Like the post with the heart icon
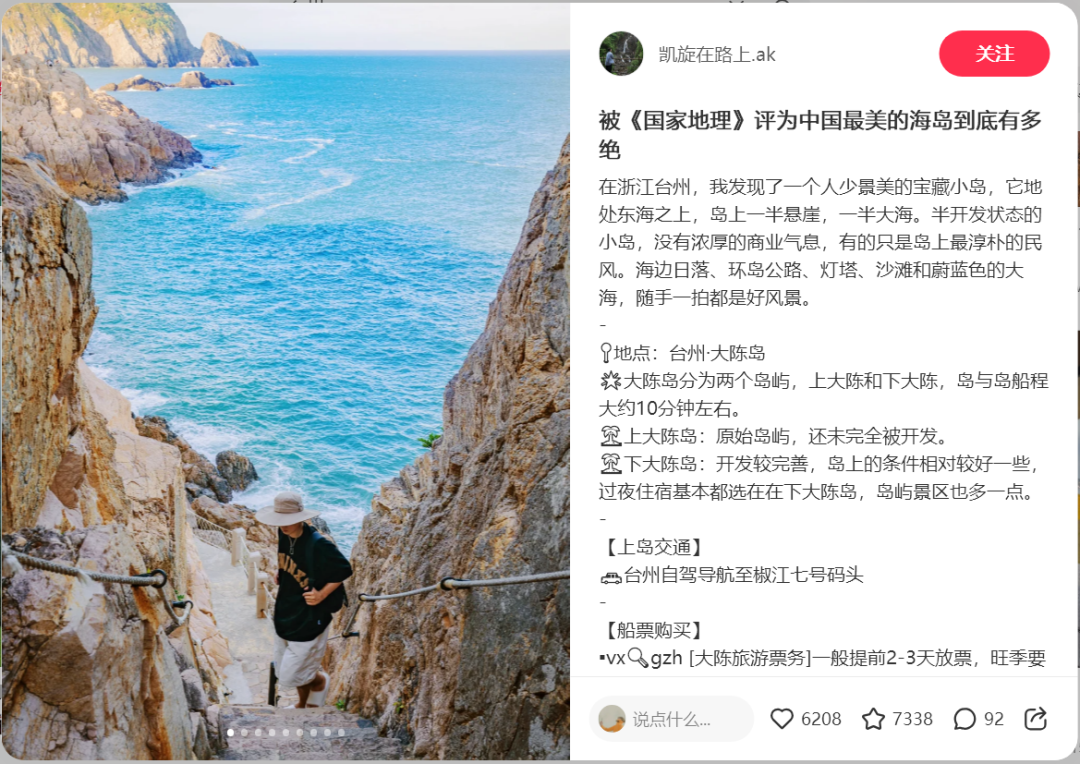This screenshot has height=764, width=1080. coord(782,719)
